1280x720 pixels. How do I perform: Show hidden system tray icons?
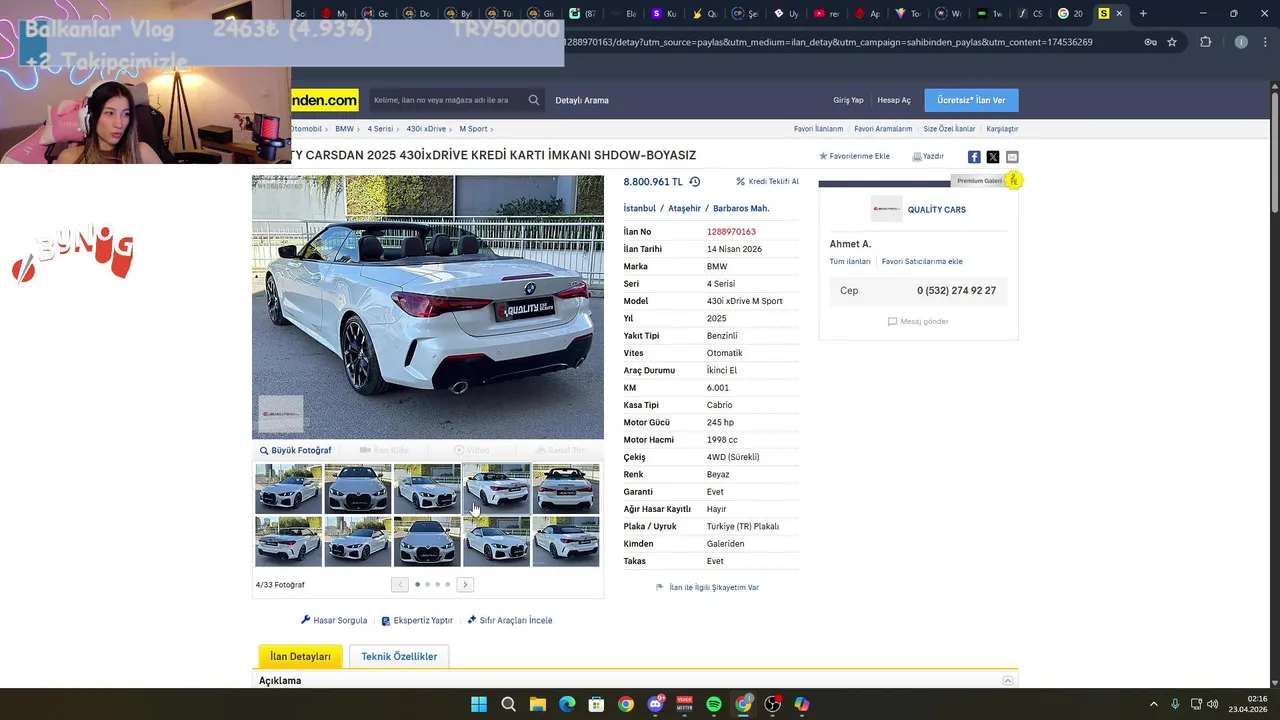point(1153,704)
